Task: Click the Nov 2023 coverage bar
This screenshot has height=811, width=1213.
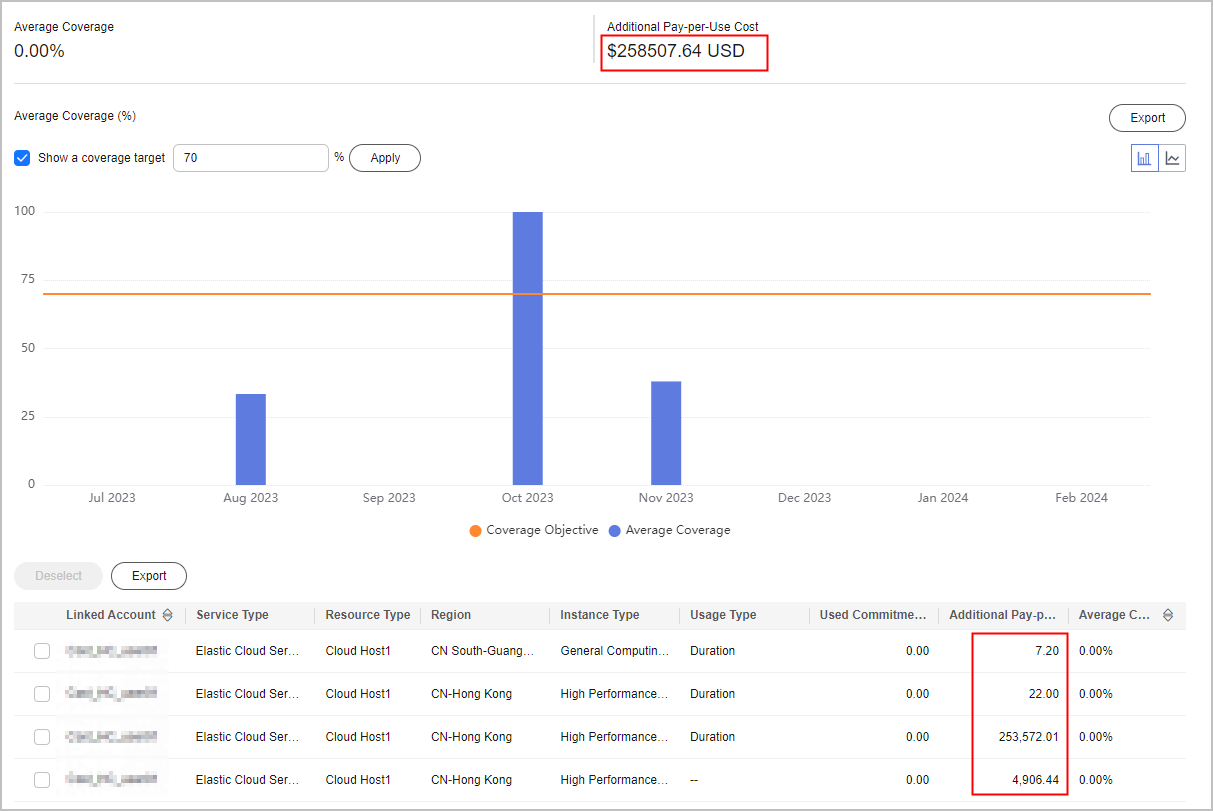Action: click(x=666, y=433)
